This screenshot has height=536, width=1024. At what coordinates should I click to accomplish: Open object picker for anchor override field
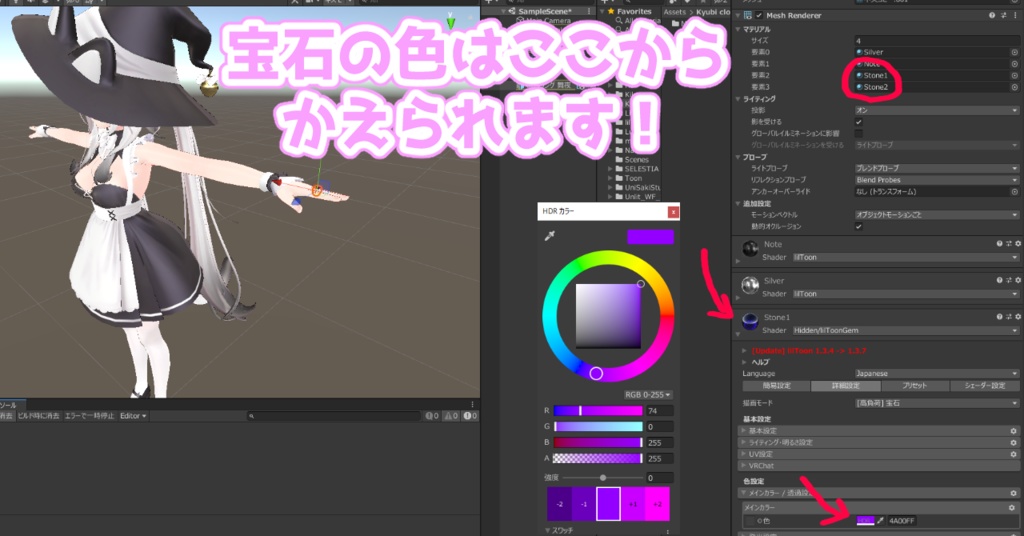coord(1015,191)
